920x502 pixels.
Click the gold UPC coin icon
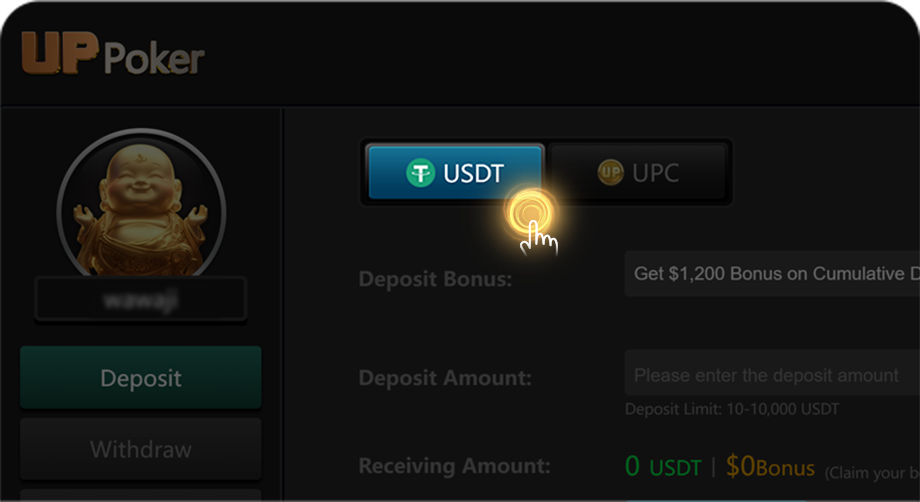610,173
